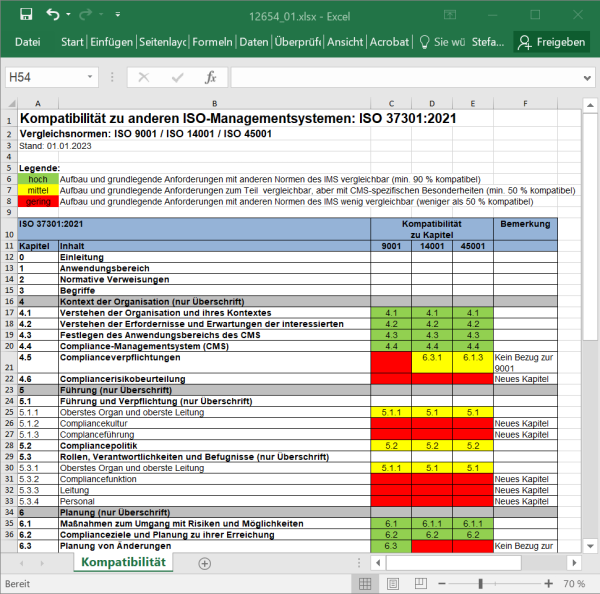Click the Undo arrow icon
This screenshot has width=600, height=594.
point(53,15)
